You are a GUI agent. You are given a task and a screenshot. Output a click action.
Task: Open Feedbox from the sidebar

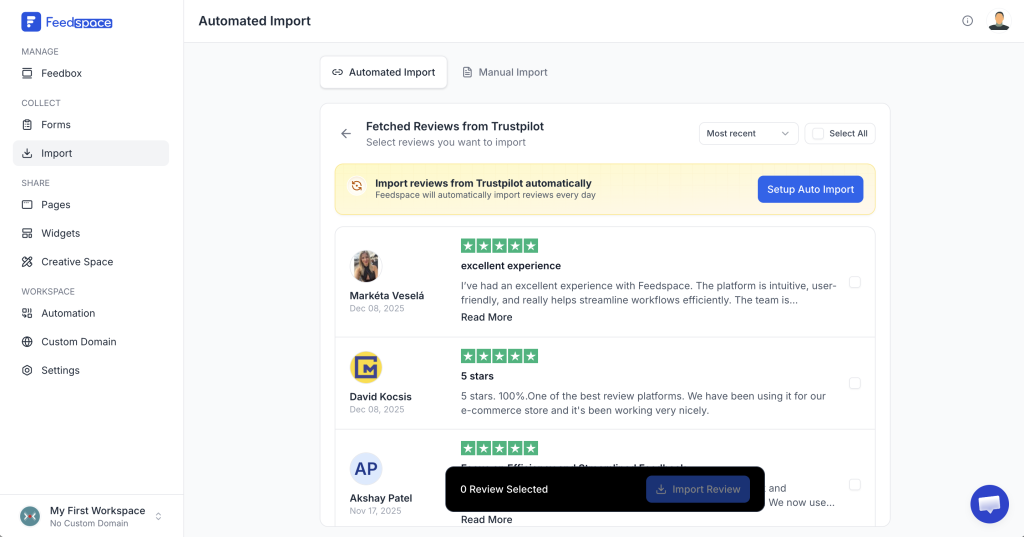pyautogui.click(x=61, y=73)
